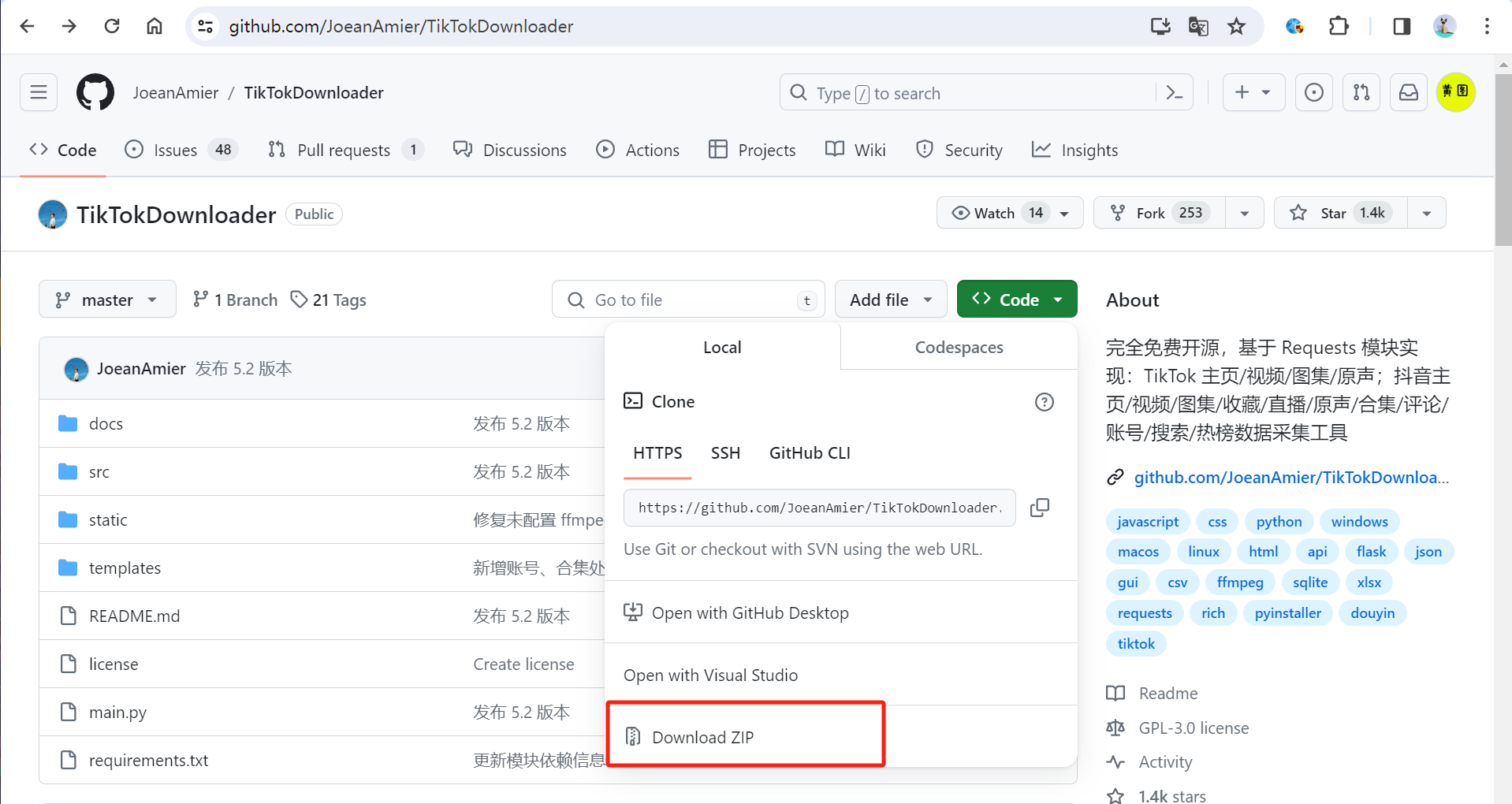Open the douyin topic tag

point(1372,613)
